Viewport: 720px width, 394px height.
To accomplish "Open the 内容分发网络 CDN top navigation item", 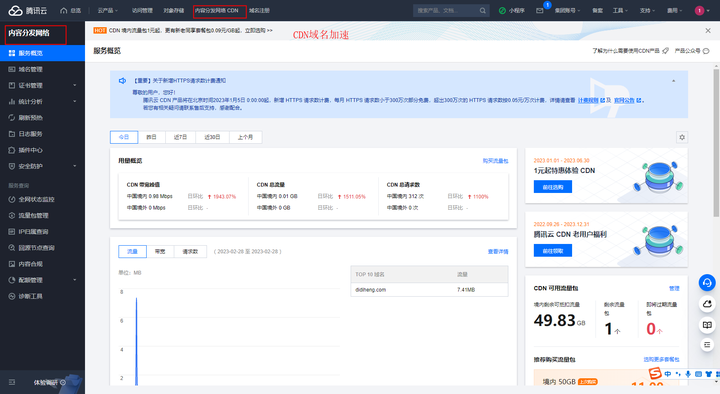I will click(x=217, y=11).
